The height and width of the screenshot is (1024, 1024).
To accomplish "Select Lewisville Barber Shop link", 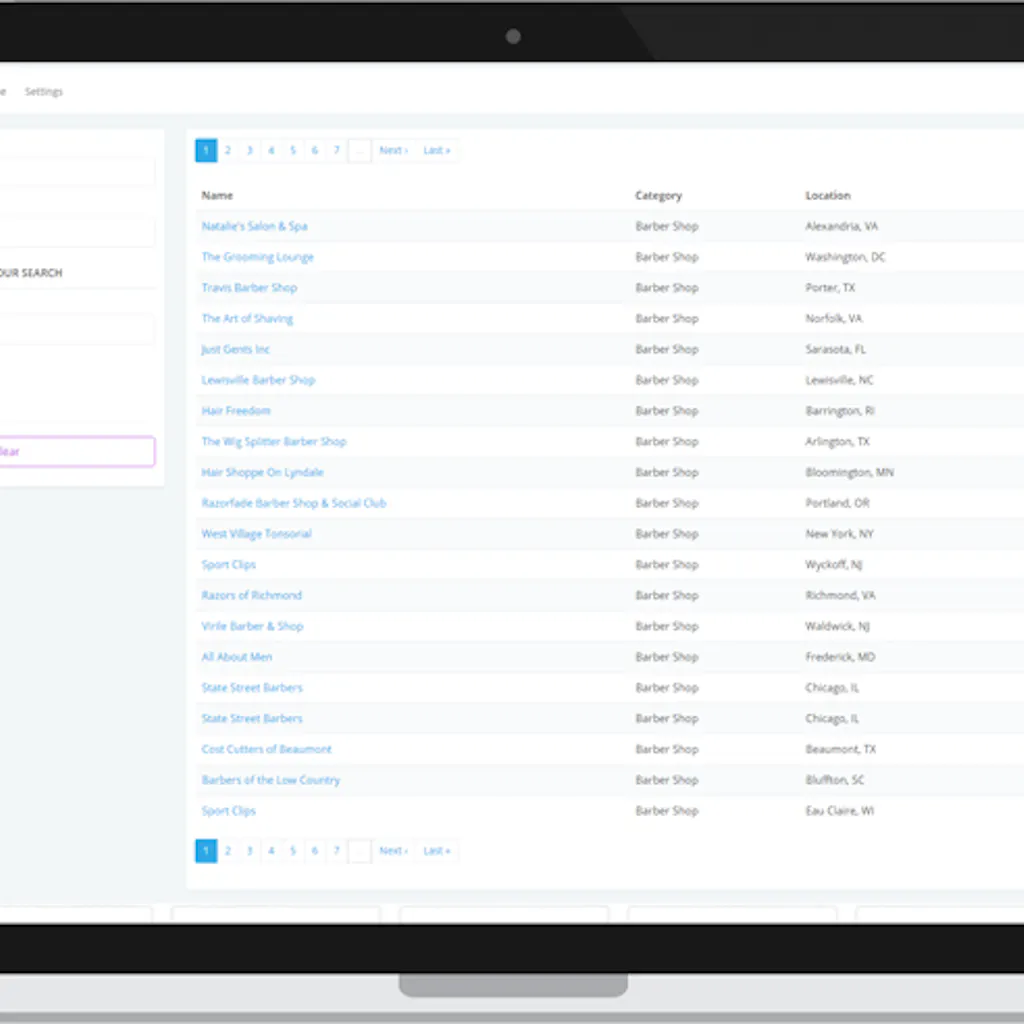I will 258,380.
